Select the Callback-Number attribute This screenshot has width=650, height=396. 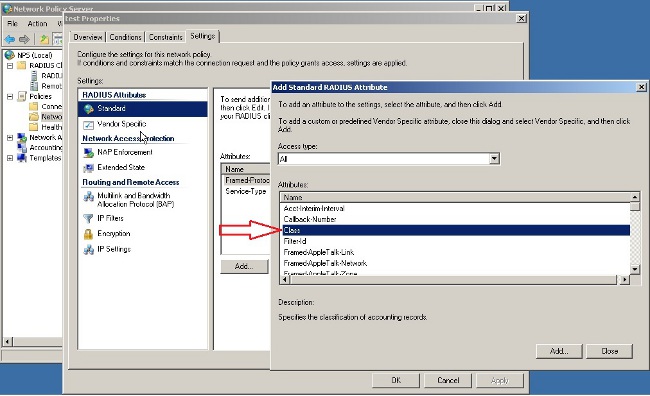(456, 219)
